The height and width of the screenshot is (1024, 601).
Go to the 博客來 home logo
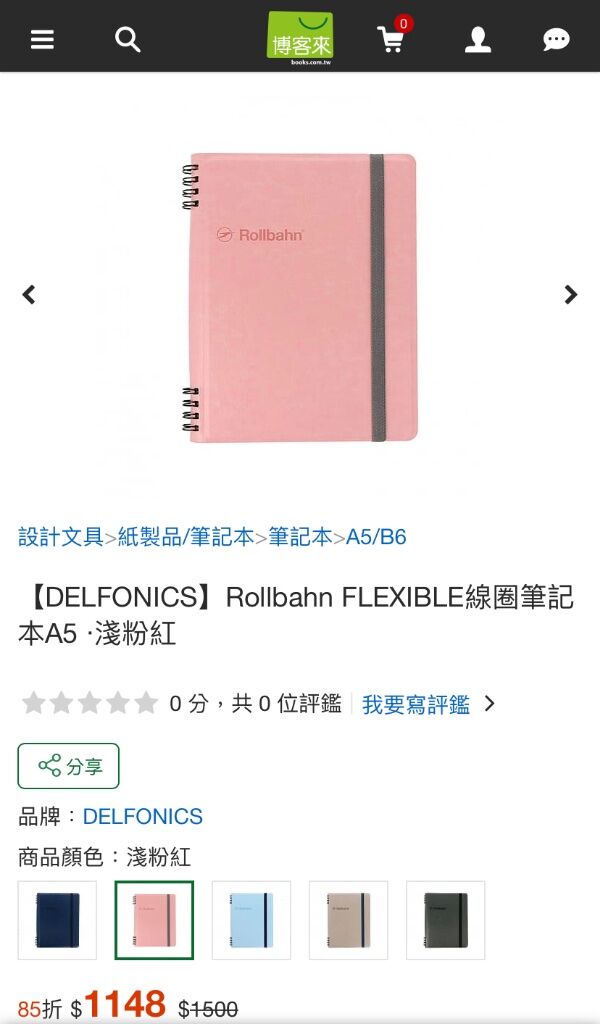tap(300, 38)
